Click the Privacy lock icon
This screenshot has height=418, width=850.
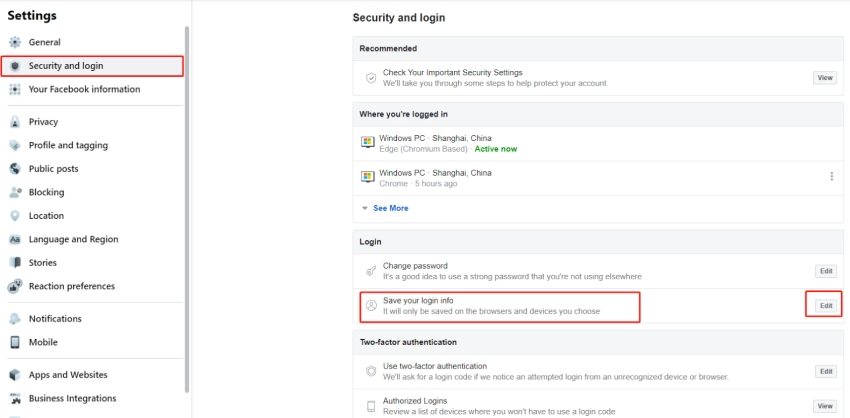[15, 122]
